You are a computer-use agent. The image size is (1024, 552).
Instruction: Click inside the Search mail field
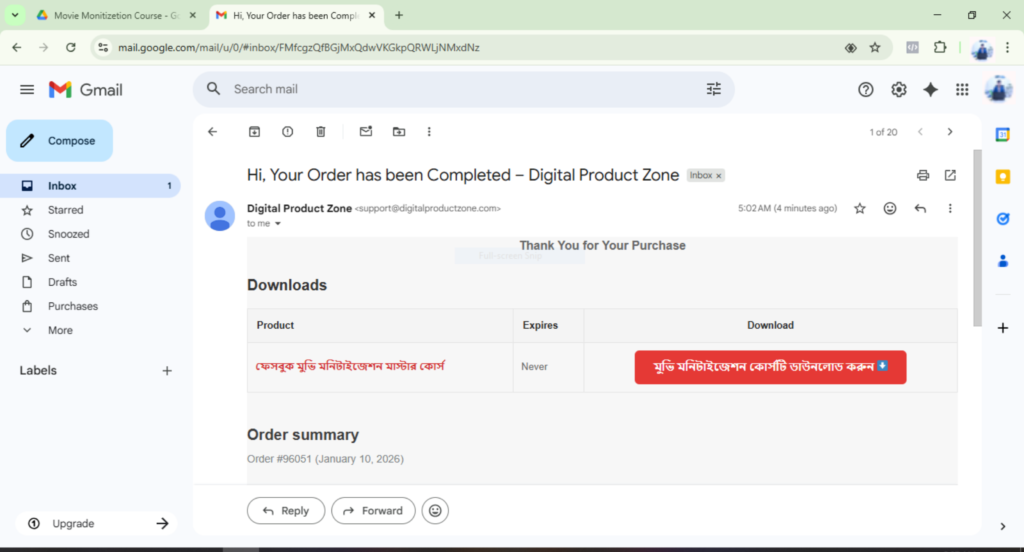coord(450,89)
